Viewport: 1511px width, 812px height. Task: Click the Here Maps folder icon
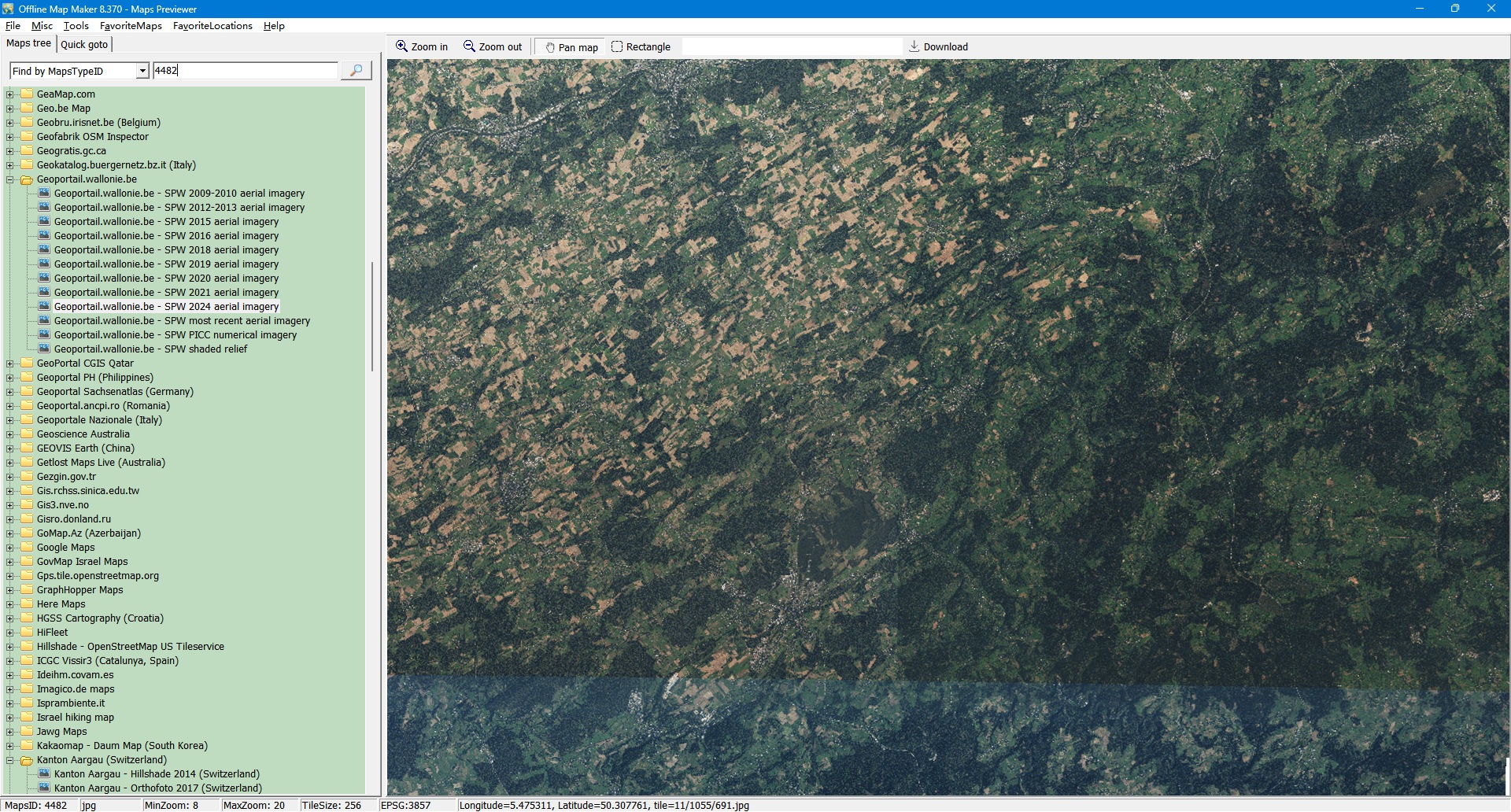[27, 604]
